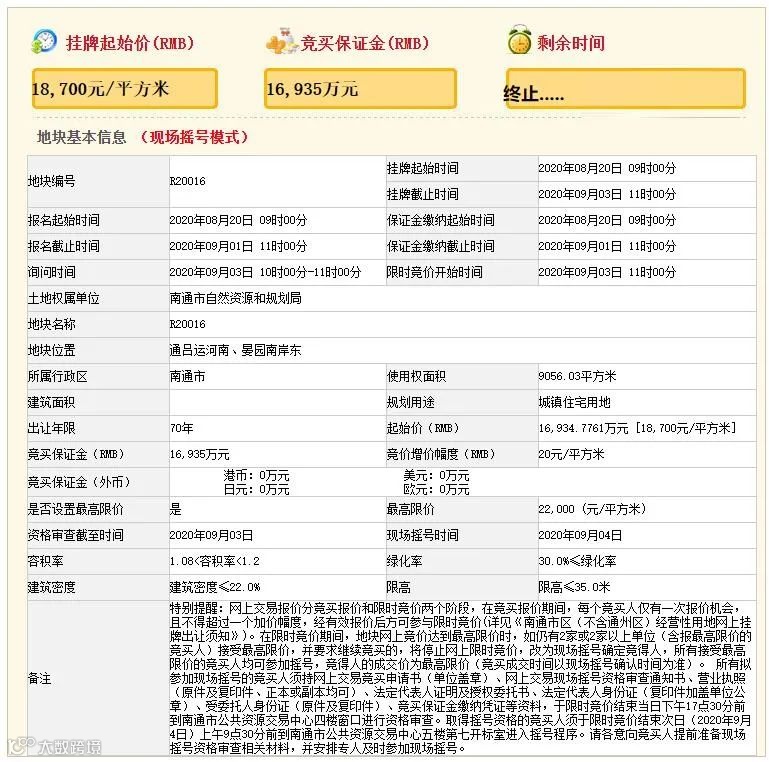
Task: Click the 备注 row label
Action: pos(40,679)
